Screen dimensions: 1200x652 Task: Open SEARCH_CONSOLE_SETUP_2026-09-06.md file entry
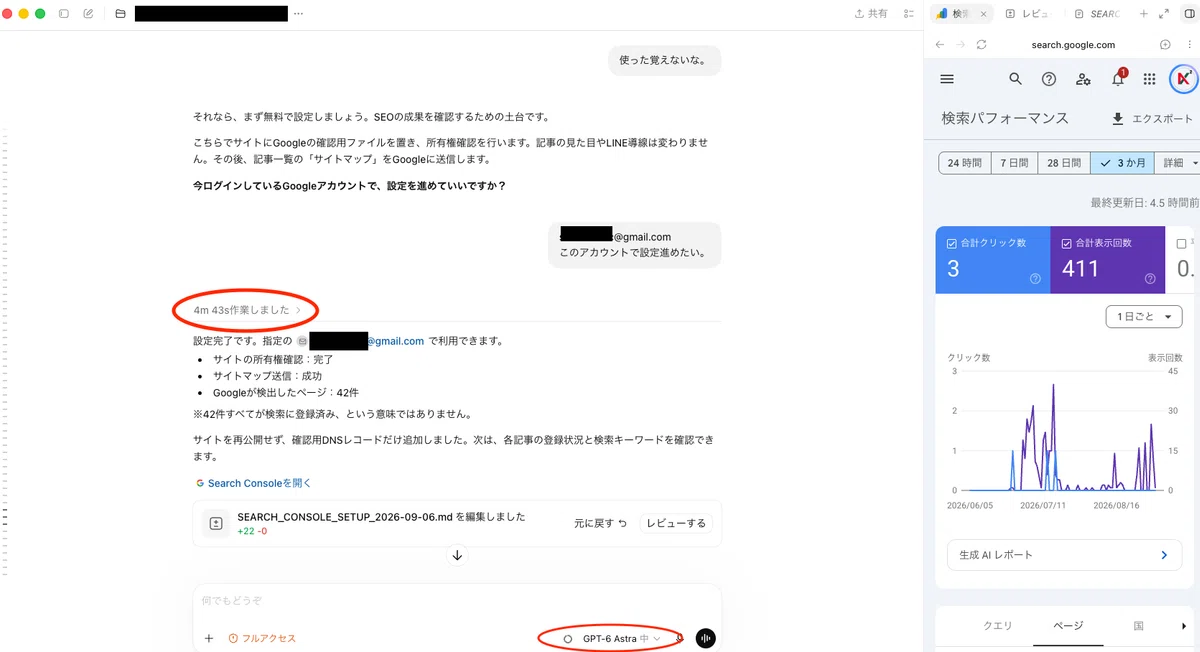pyautogui.click(x=381, y=517)
